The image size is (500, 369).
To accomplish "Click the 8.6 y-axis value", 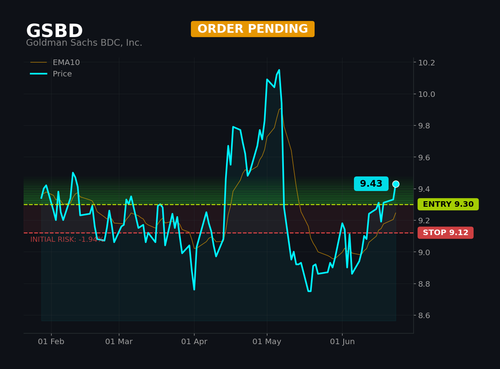I will pos(424,316).
